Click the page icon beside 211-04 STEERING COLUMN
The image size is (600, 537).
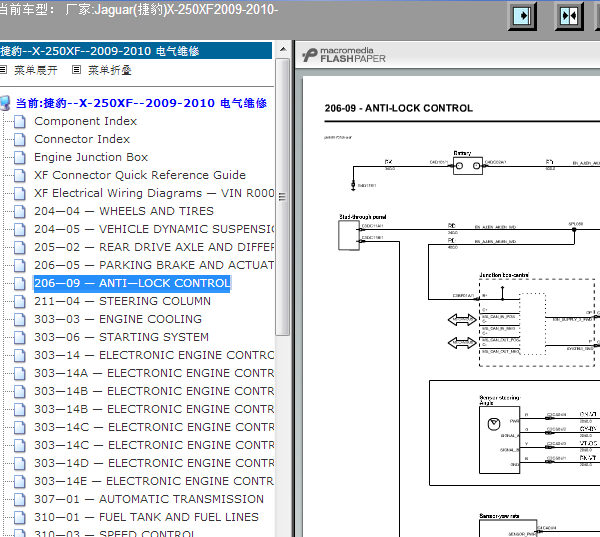click(20, 302)
